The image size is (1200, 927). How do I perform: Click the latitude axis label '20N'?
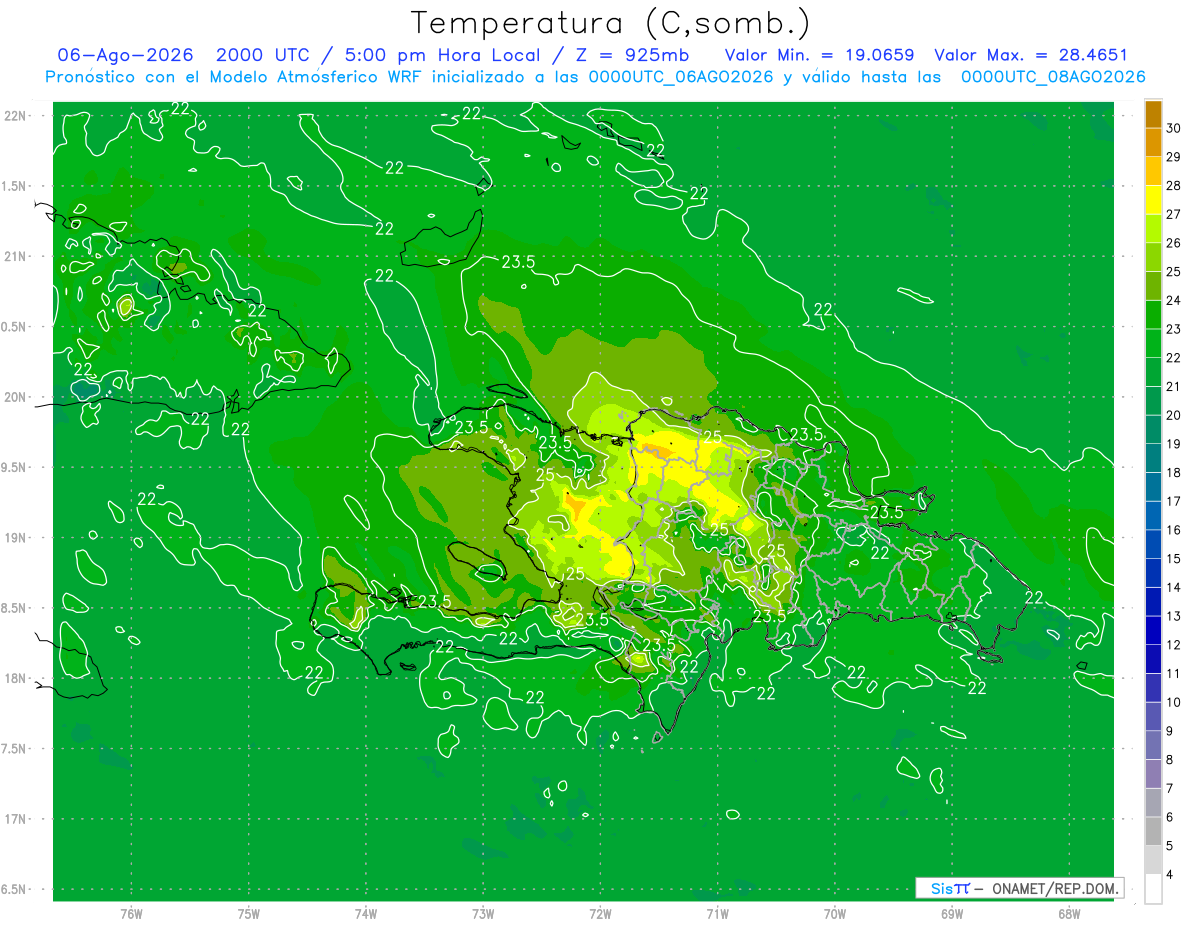[17, 397]
